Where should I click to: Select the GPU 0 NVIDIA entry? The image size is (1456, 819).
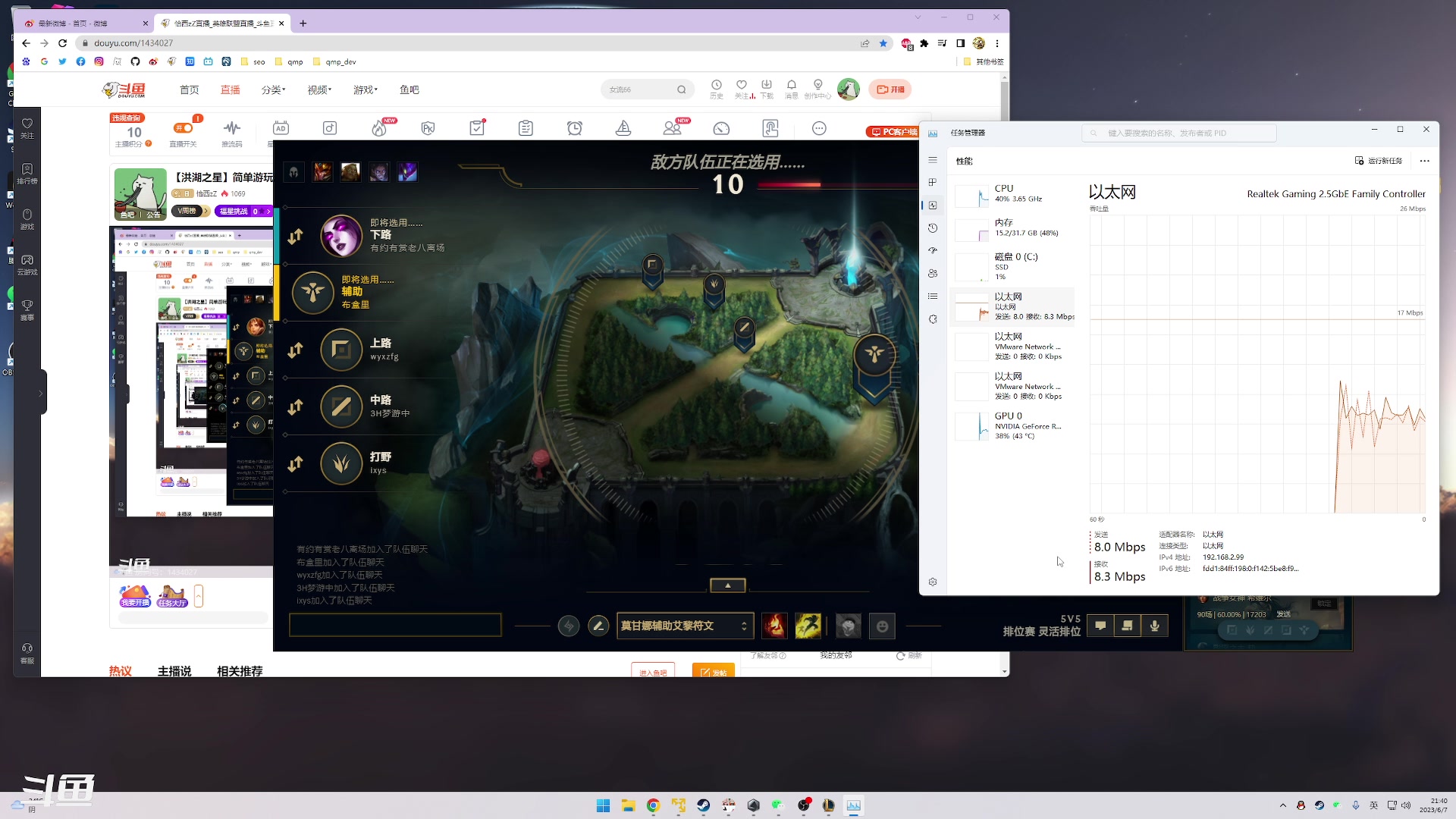point(1013,425)
